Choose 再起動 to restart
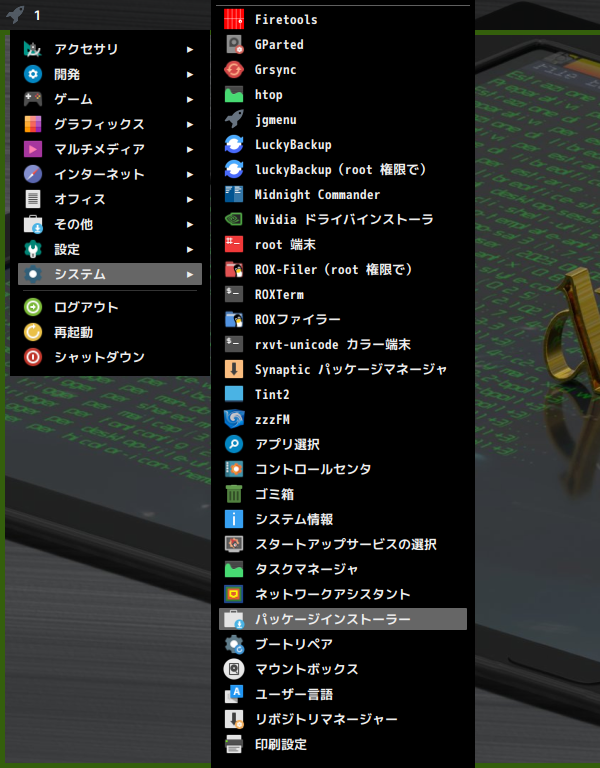 pos(110,332)
